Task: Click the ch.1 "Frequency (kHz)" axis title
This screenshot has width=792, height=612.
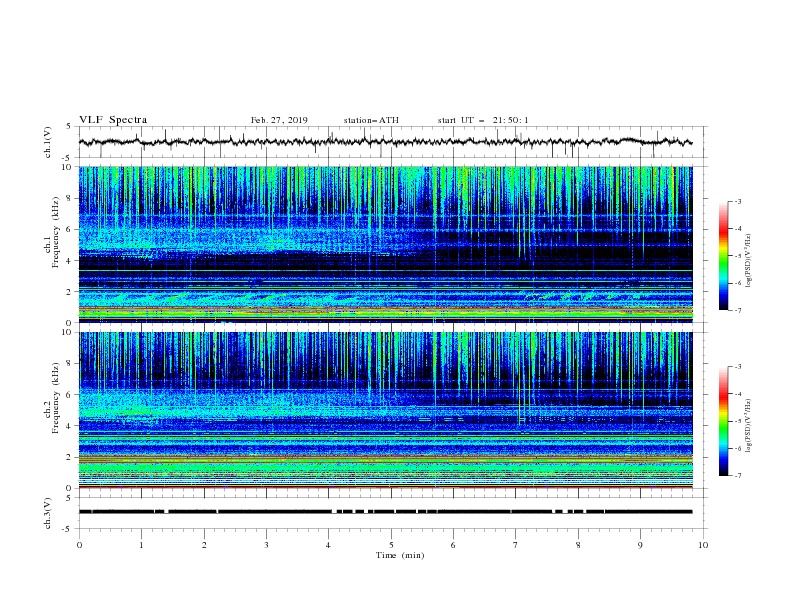Action: [x=55, y=230]
